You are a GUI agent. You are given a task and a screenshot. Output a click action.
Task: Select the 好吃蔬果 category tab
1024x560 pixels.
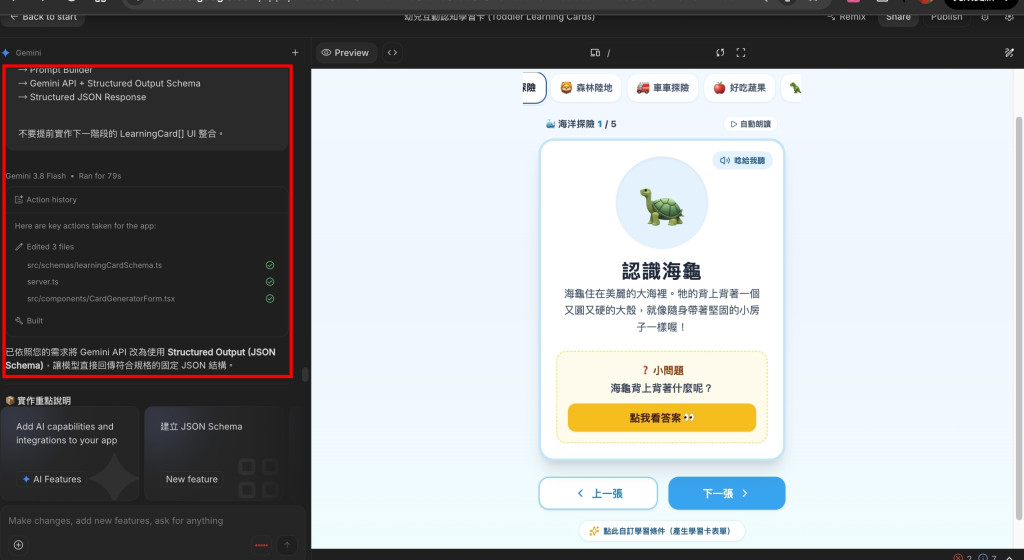coord(739,87)
